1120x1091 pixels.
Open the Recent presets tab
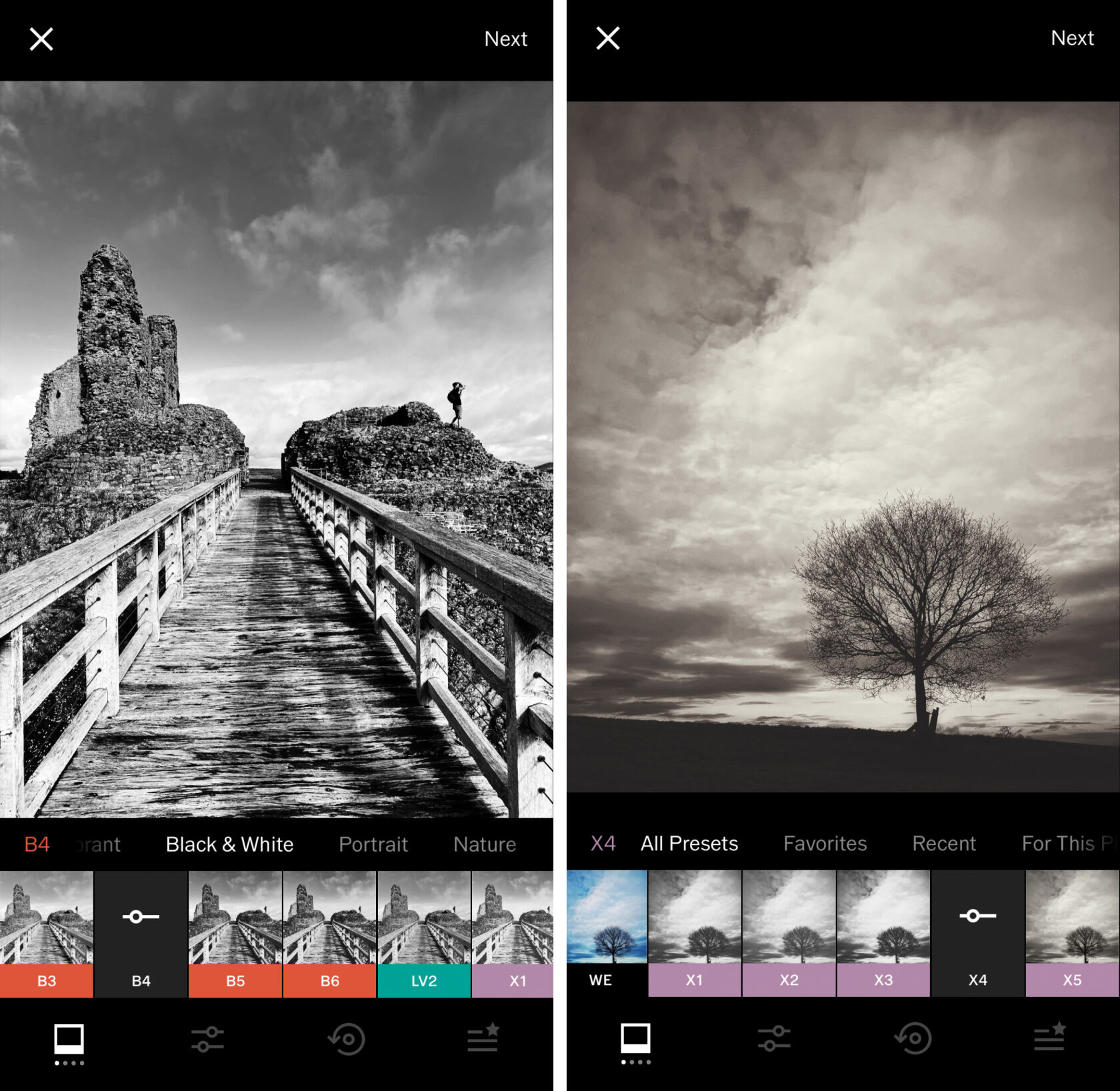(943, 844)
